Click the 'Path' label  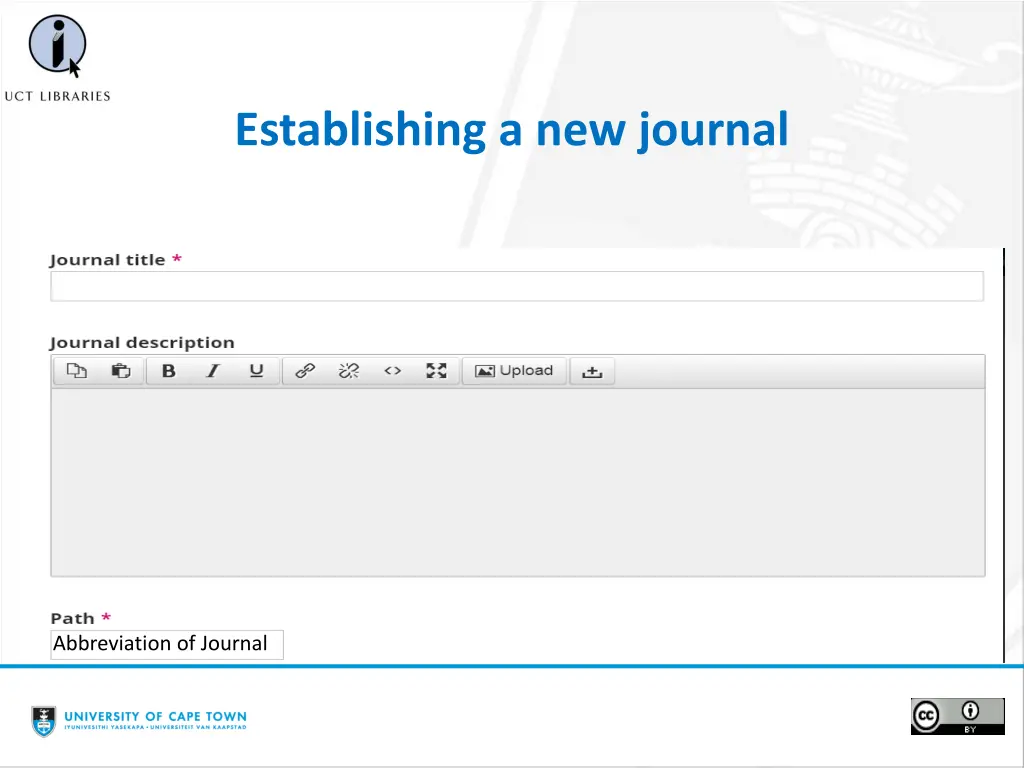point(72,618)
